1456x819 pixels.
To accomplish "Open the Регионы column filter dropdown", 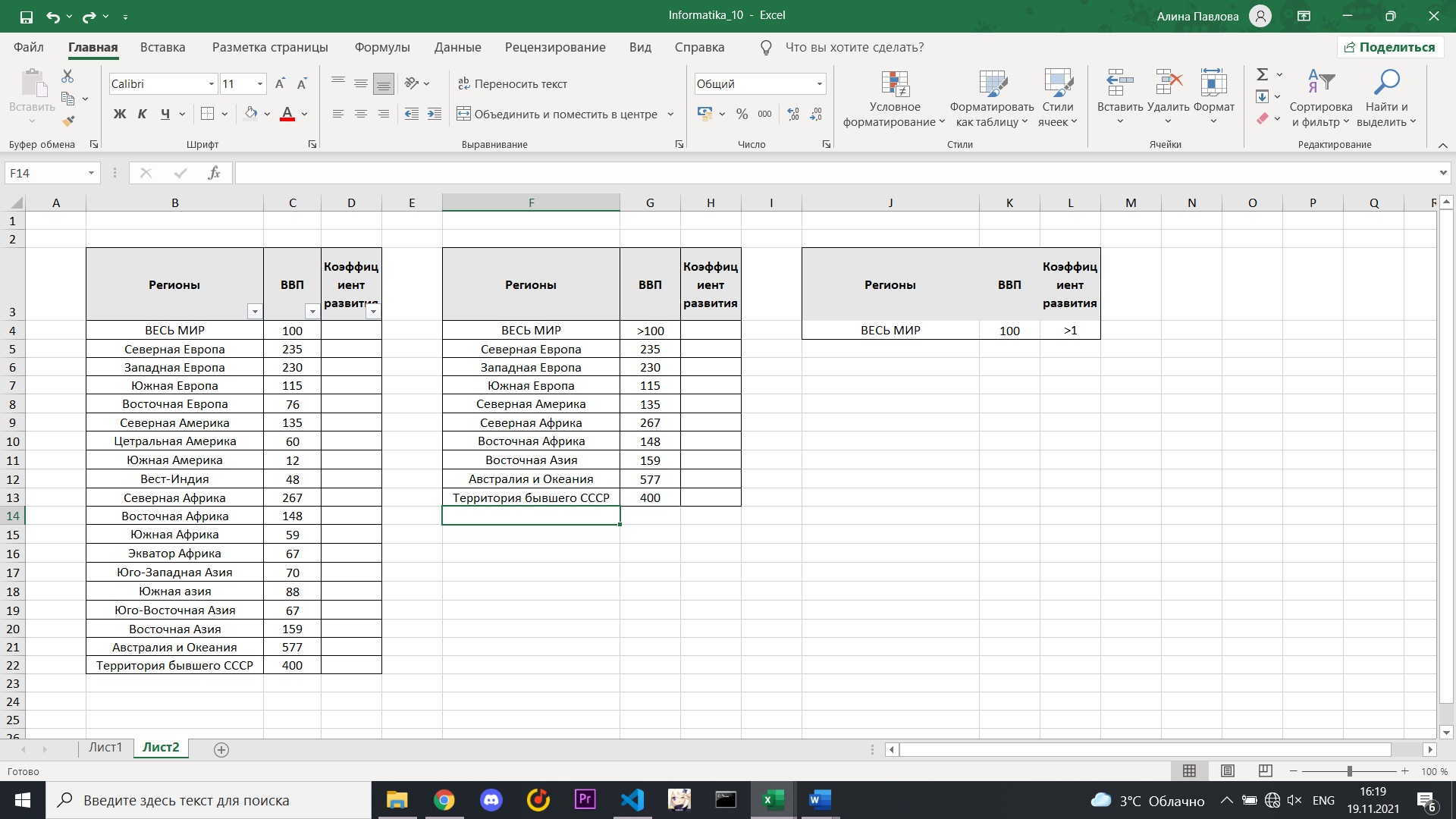I will 255,312.
